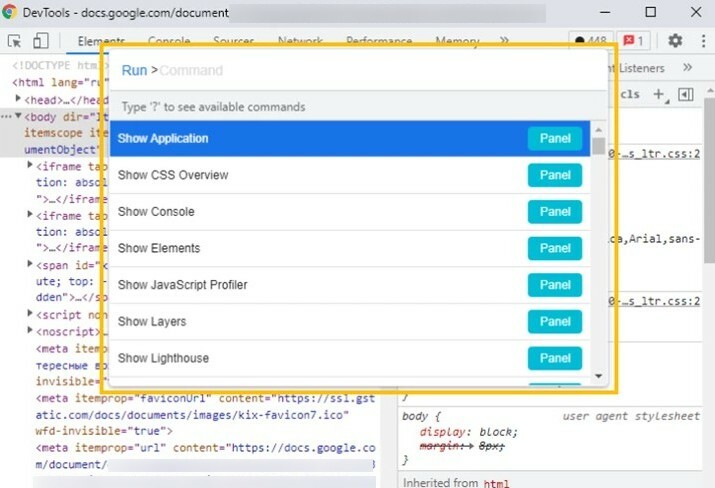Toggle the computed styles sidebar icon
Image resolution: width=715 pixels, height=488 pixels.
point(686,94)
